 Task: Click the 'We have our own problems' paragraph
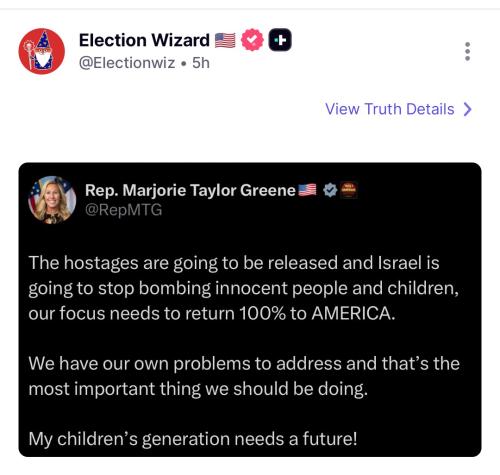point(244,376)
